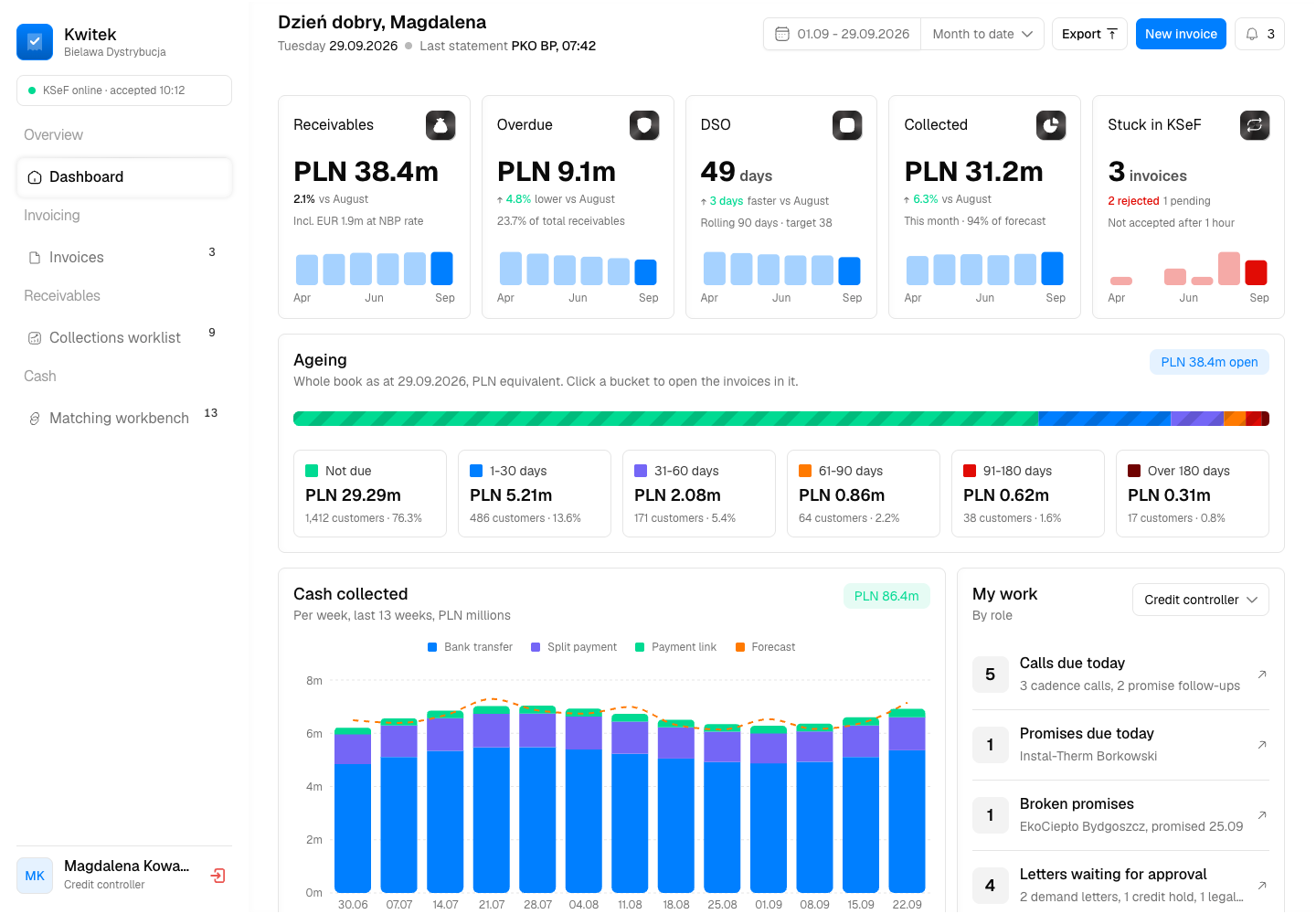This screenshot has width=1316, height=914.
Task: Click the Overdue card shield icon
Action: 644,125
